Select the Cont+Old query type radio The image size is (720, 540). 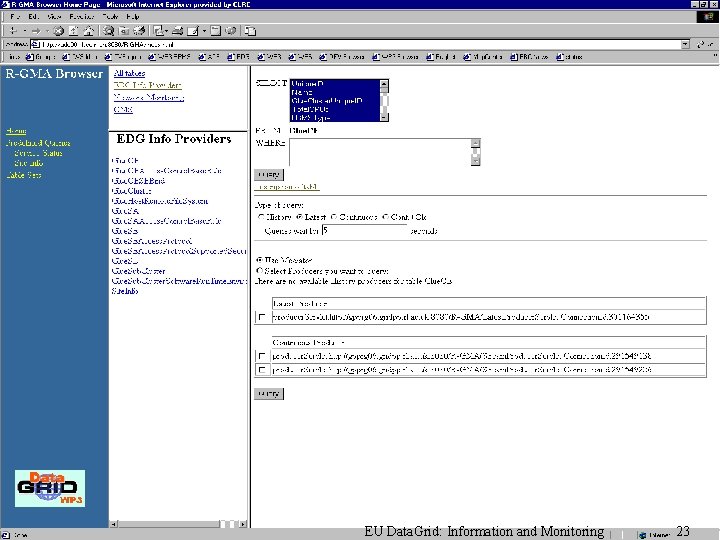pyautogui.click(x=385, y=217)
